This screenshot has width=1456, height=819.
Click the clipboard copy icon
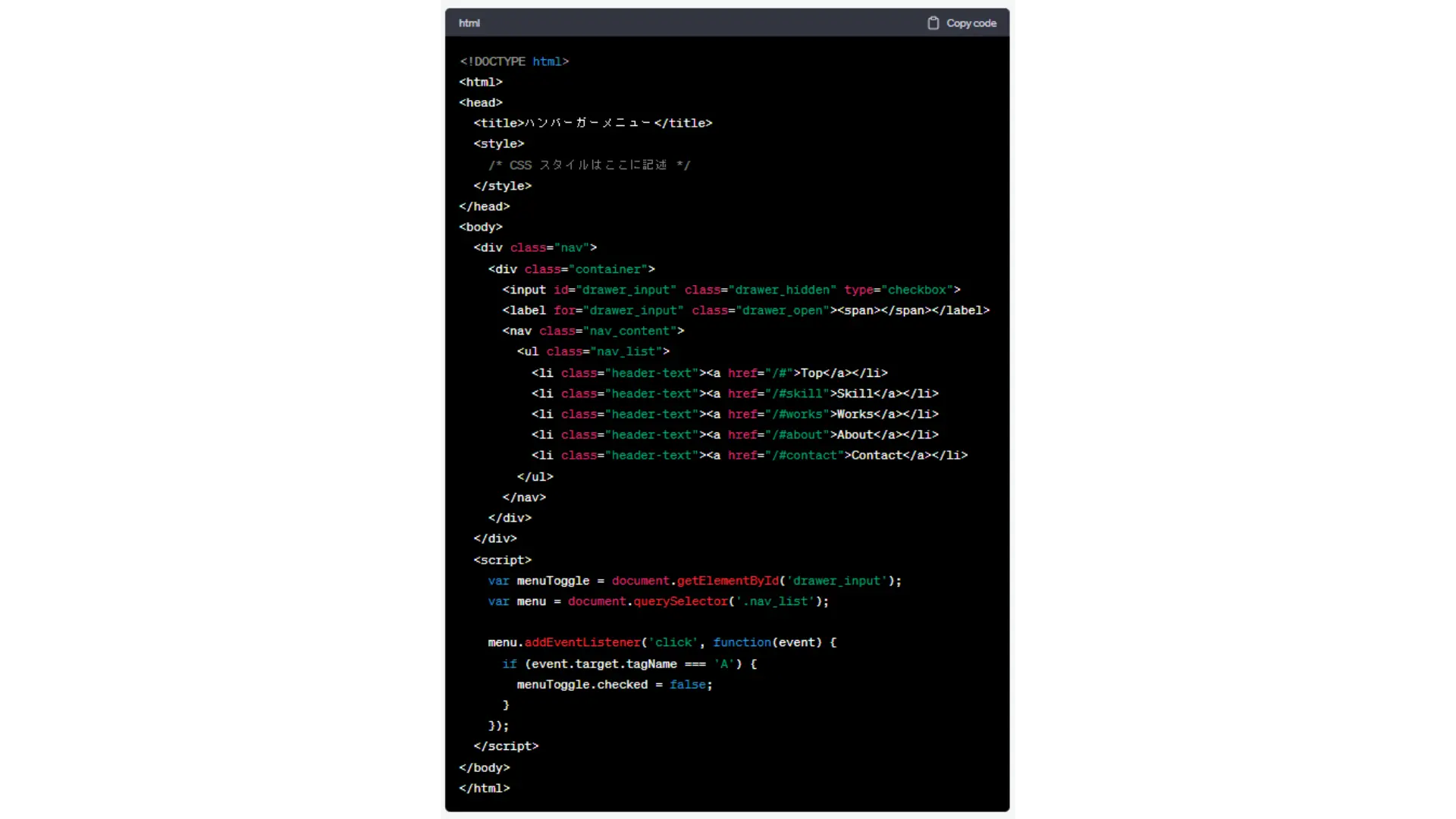click(933, 23)
